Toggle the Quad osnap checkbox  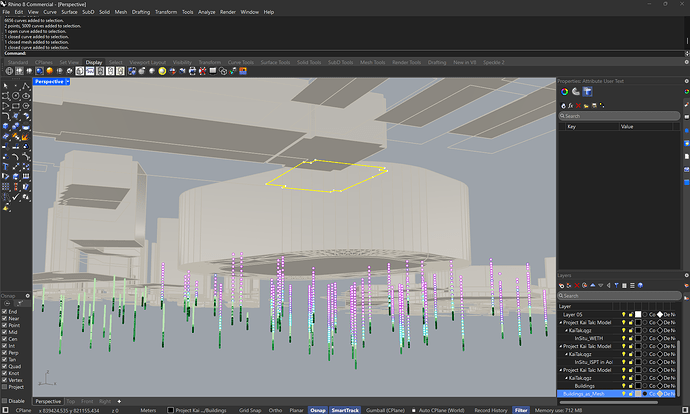click(x=4, y=366)
